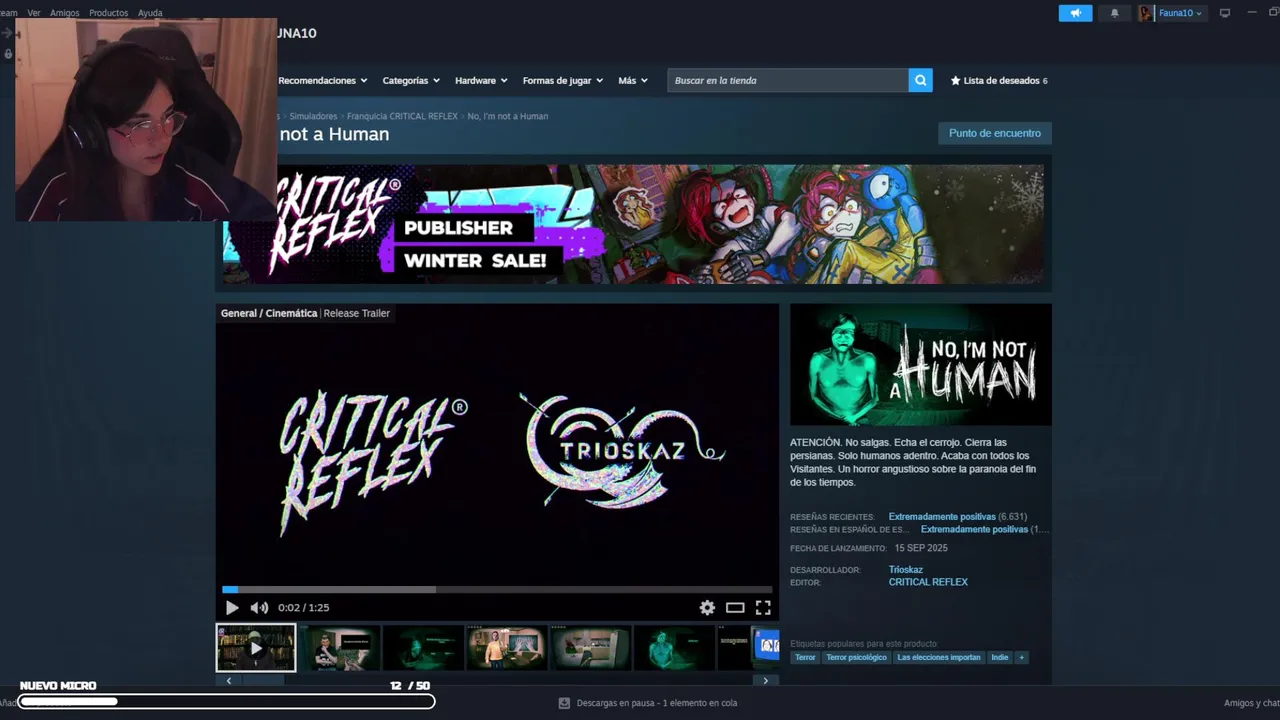
Task: Open recent reviews Extremadamente positivas link
Action: pyautogui.click(x=942, y=517)
